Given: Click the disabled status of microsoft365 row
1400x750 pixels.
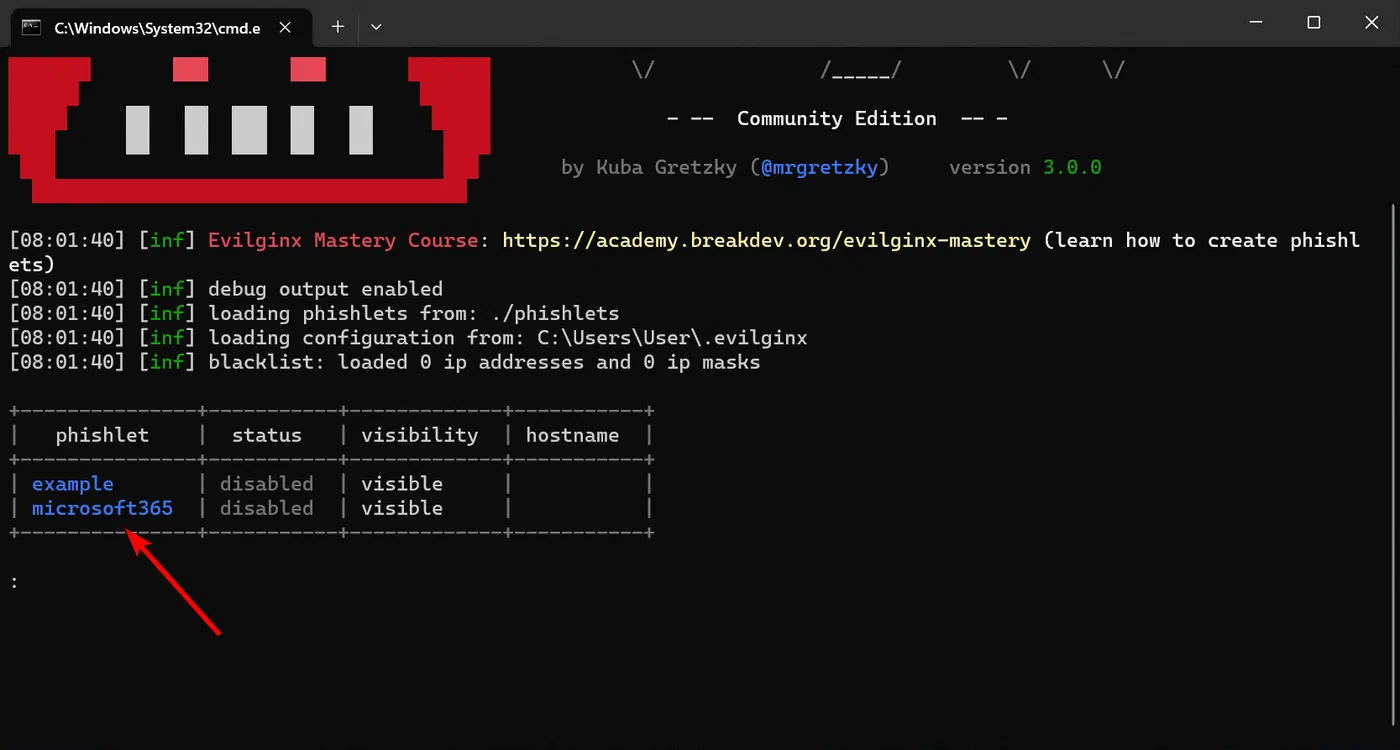Looking at the screenshot, I should click(x=266, y=508).
